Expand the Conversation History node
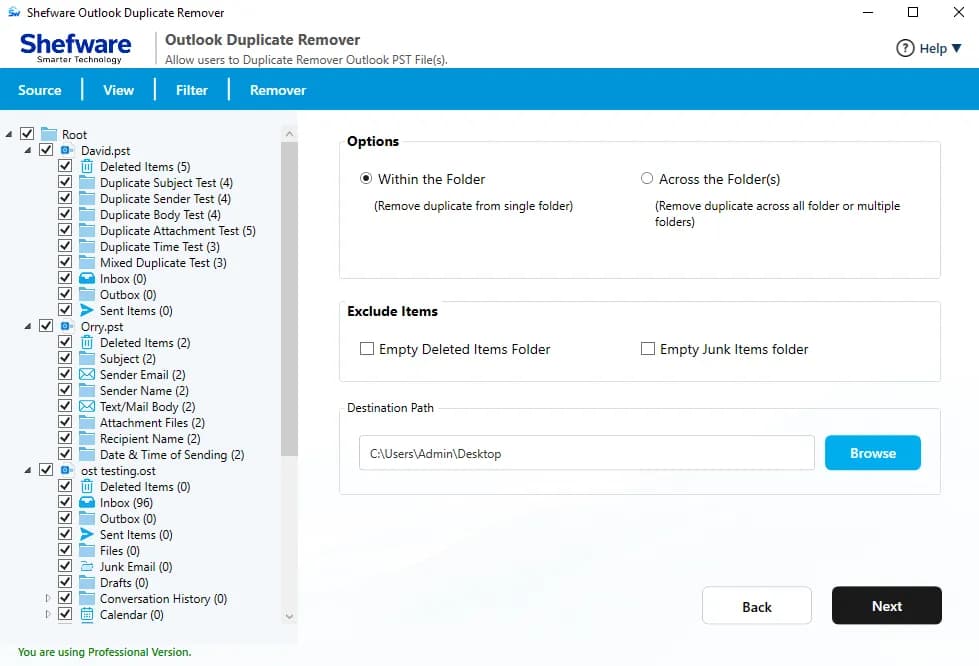Image resolution: width=979 pixels, height=666 pixels. 47,598
